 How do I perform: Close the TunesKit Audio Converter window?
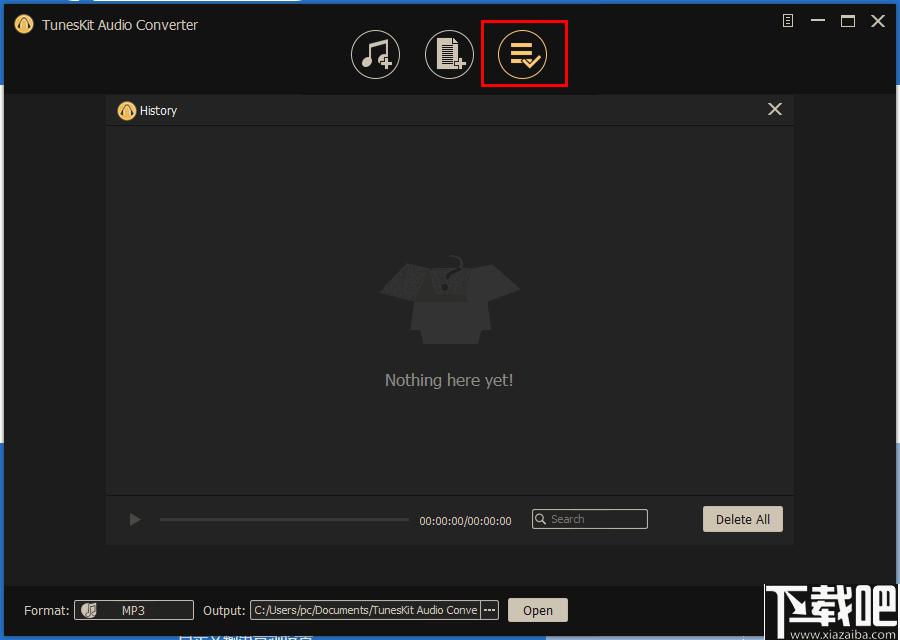pyautogui.click(x=878, y=21)
